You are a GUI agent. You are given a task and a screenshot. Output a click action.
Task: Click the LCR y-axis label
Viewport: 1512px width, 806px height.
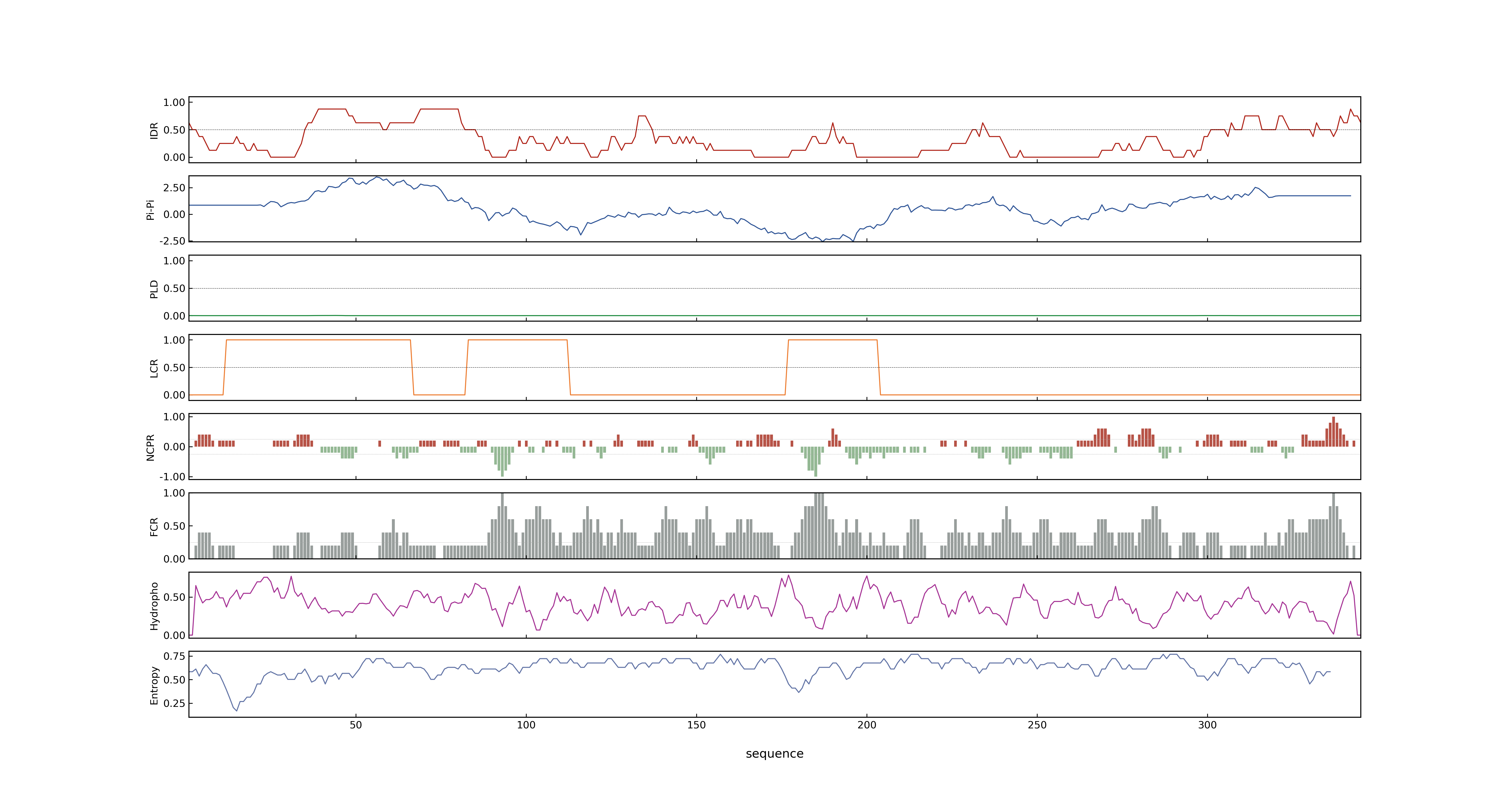[x=154, y=368]
